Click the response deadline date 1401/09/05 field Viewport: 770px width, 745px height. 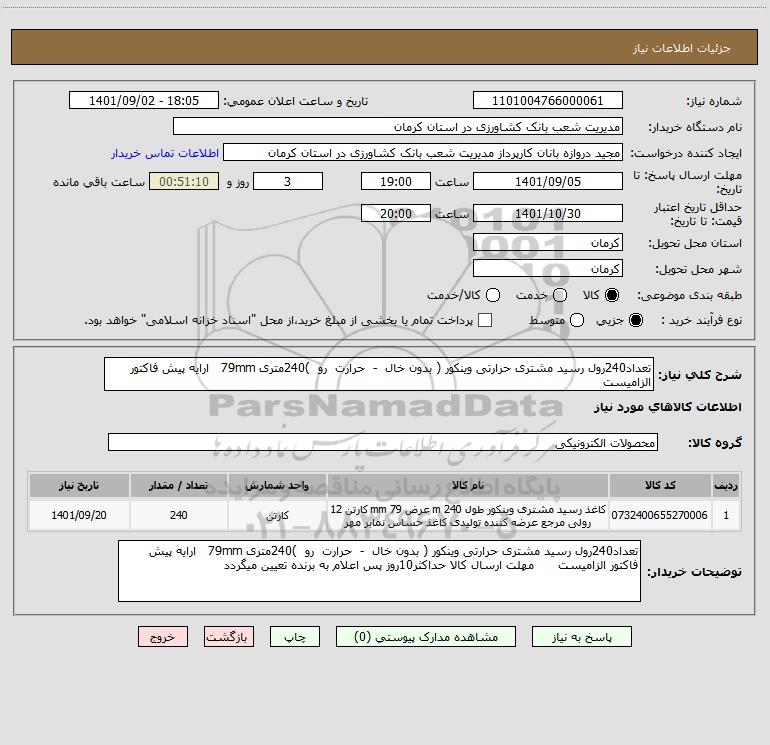click(x=548, y=181)
